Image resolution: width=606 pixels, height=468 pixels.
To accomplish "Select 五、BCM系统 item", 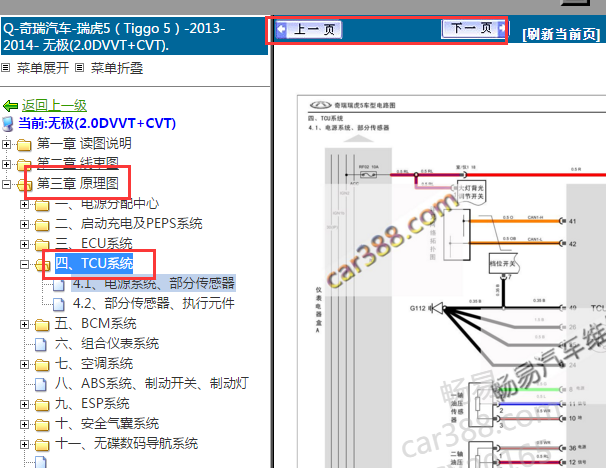I will tap(95, 323).
